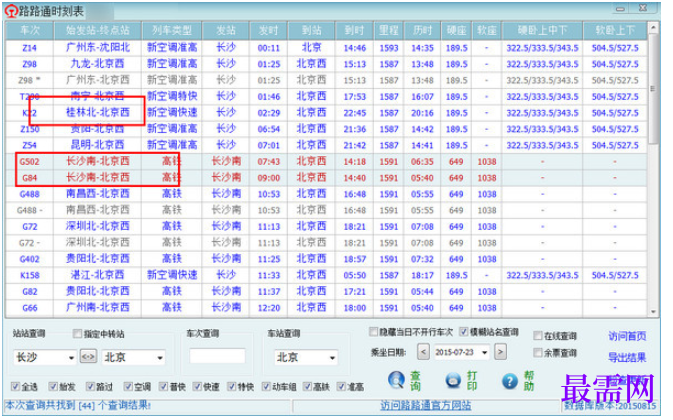Toggle the 准高 train filter
The height and width of the screenshot is (420, 673).
341,387
